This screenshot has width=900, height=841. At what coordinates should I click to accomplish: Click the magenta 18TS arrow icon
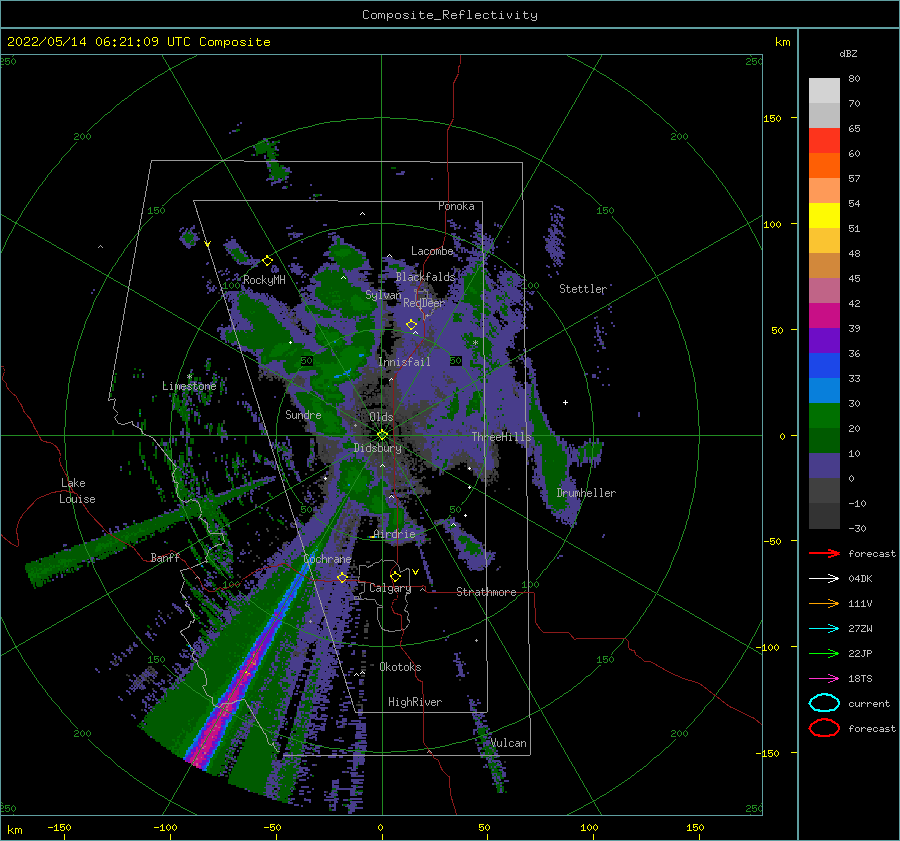[824, 679]
